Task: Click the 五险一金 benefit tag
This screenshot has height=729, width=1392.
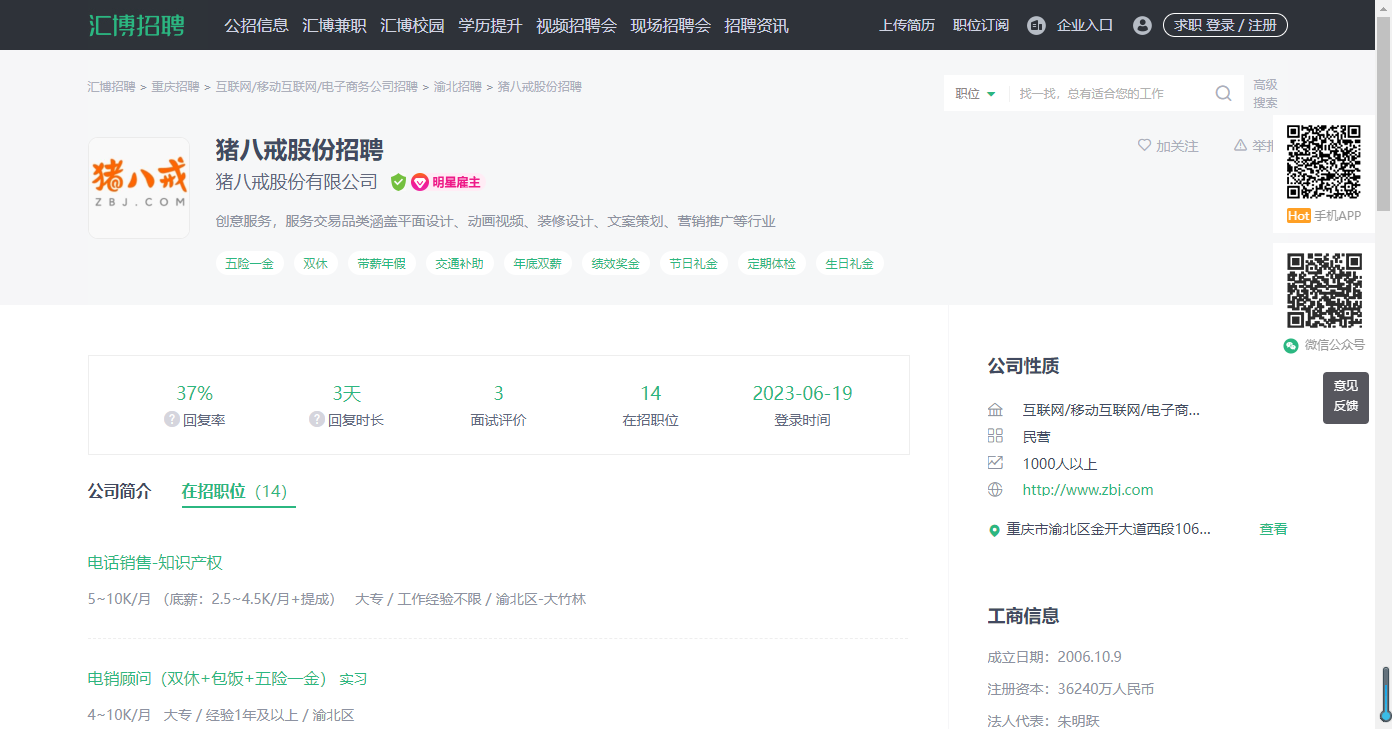Action: [x=250, y=264]
